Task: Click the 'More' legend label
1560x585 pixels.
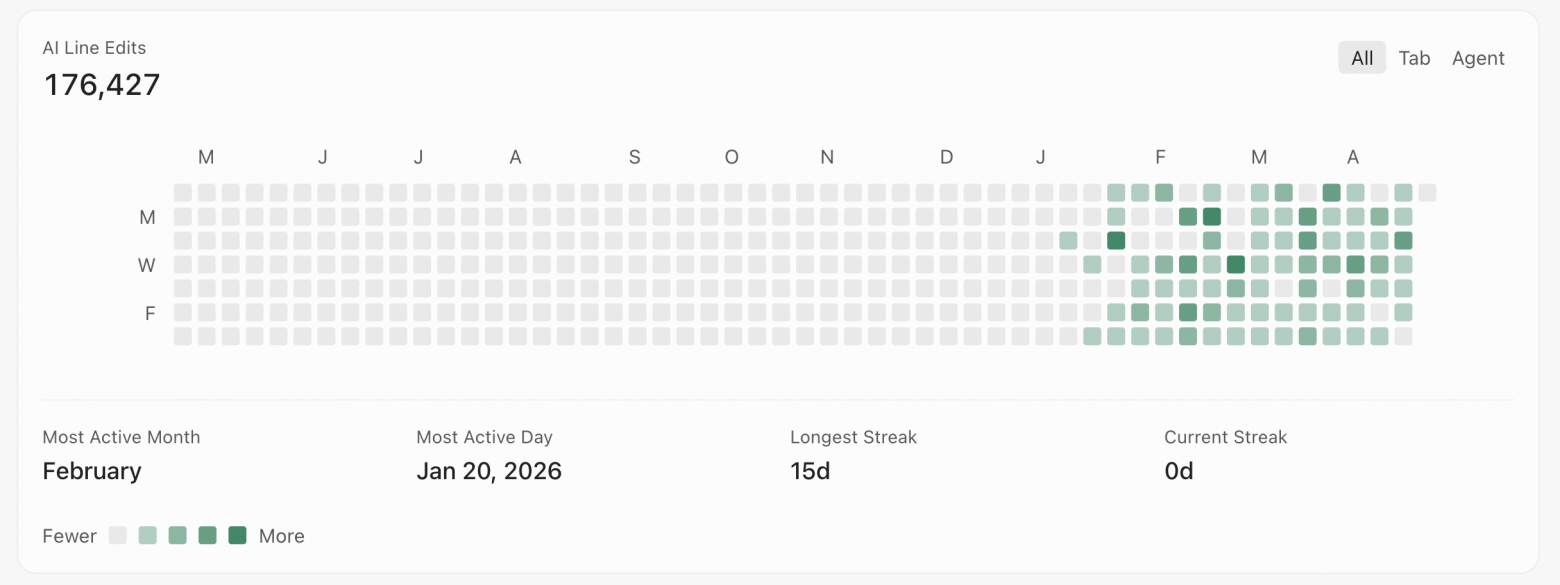Action: (x=282, y=536)
